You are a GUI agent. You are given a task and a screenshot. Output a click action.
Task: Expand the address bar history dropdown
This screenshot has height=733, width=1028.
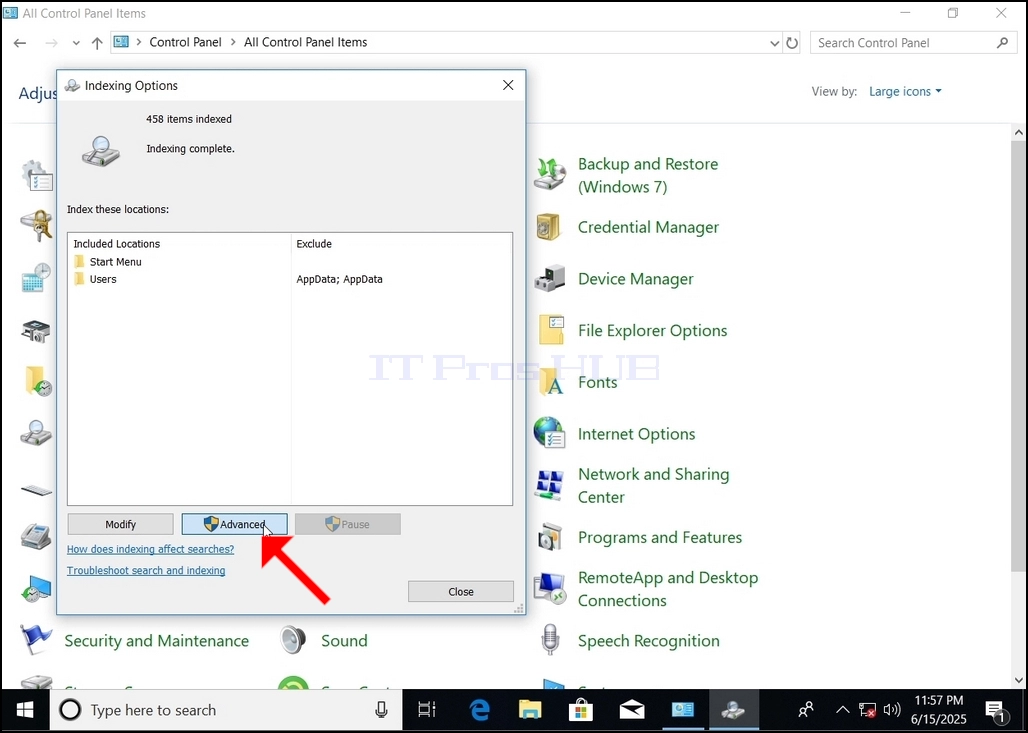coord(774,43)
